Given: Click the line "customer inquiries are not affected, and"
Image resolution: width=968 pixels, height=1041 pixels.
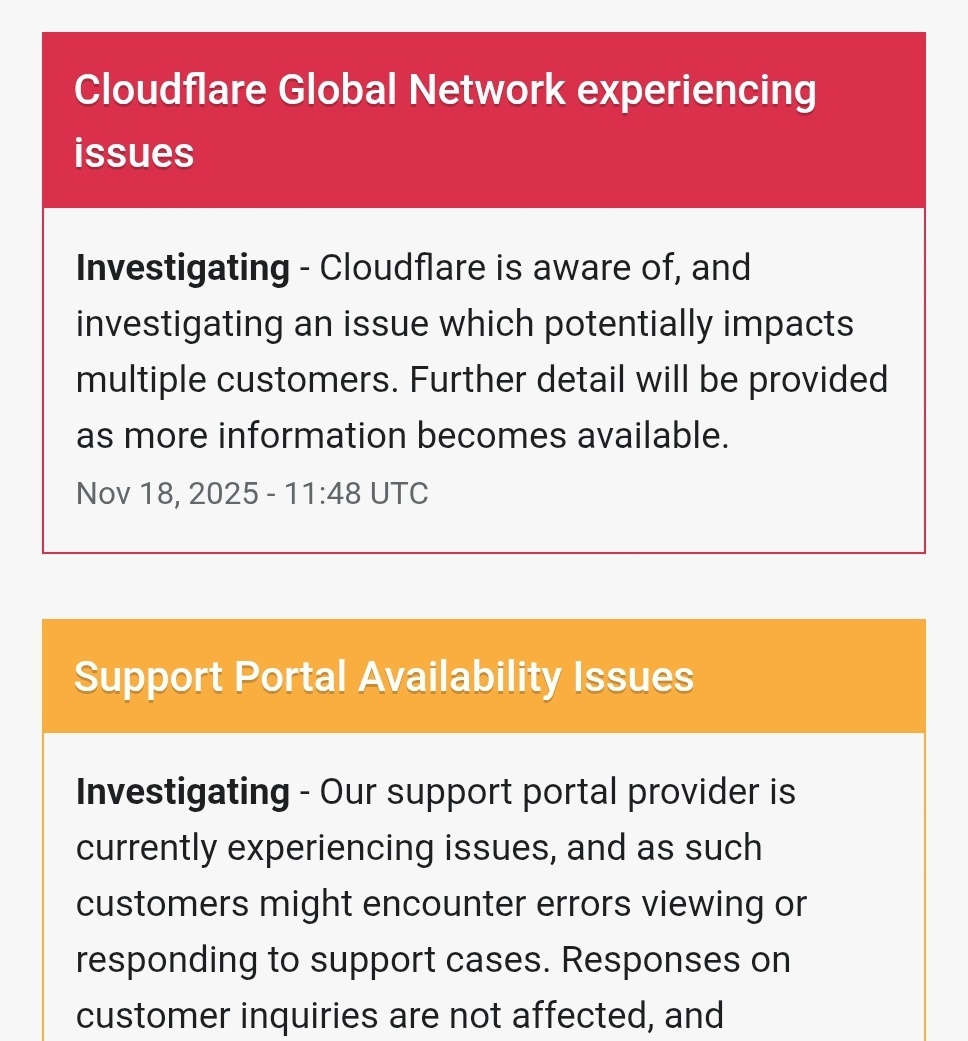Looking at the screenshot, I should point(400,1016).
